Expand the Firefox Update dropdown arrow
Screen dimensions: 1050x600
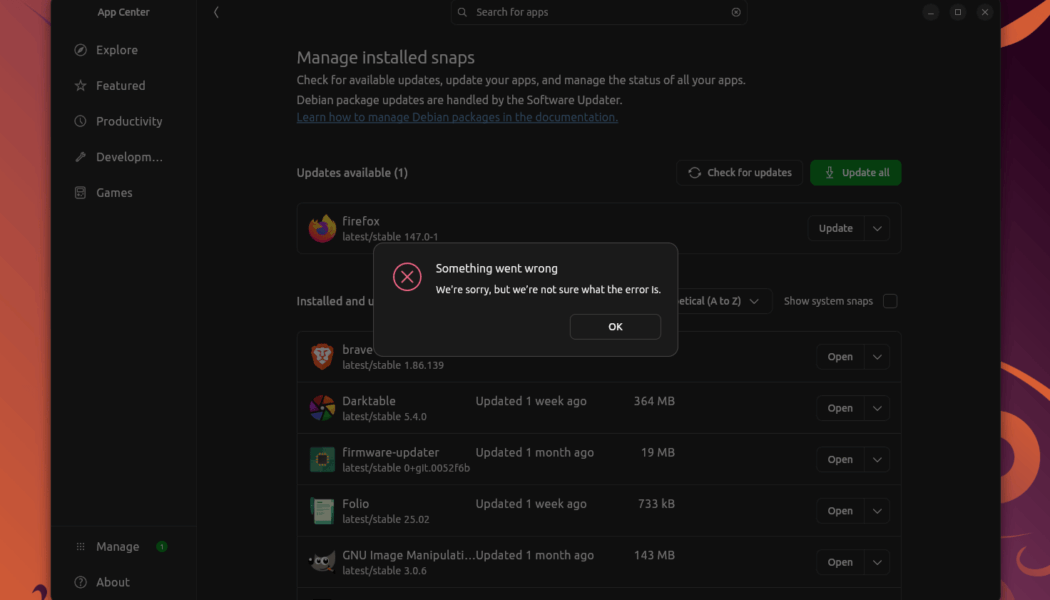(877, 229)
